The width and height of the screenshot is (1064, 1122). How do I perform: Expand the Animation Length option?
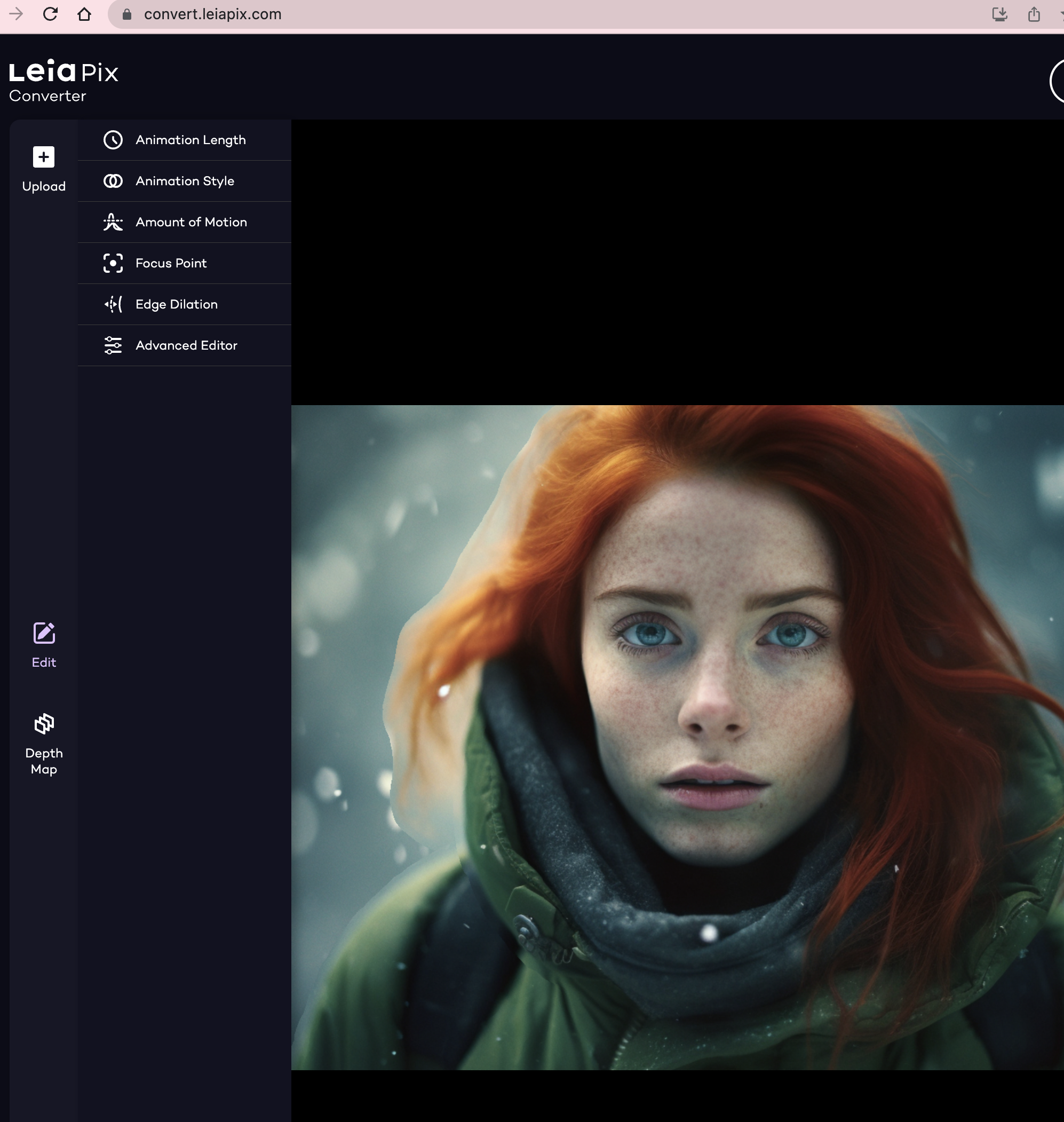point(190,140)
